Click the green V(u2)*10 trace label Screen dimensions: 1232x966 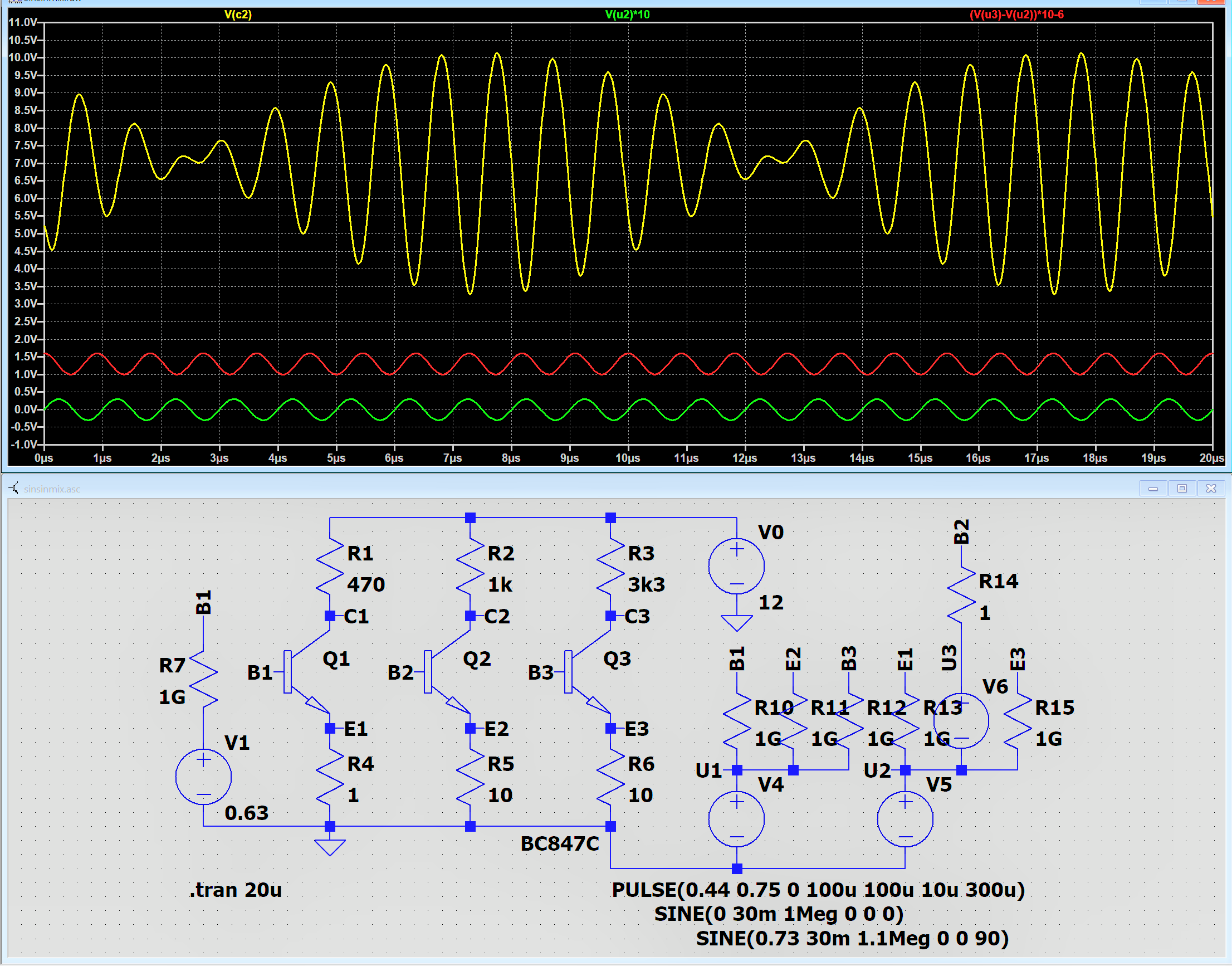627,14
